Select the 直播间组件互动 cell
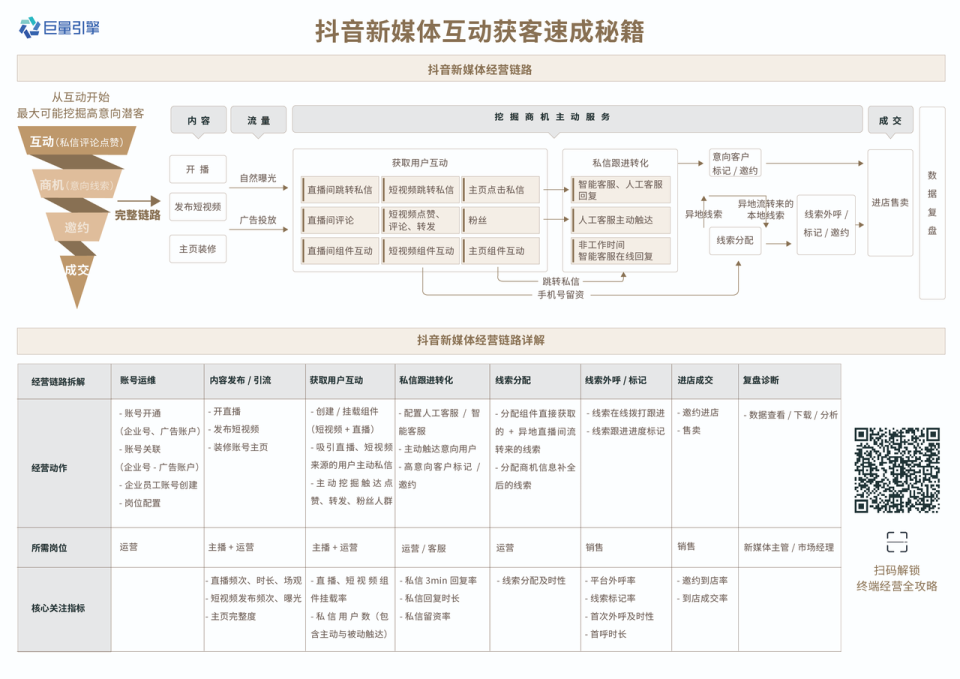Viewport: 960px width, 679px height. point(340,250)
